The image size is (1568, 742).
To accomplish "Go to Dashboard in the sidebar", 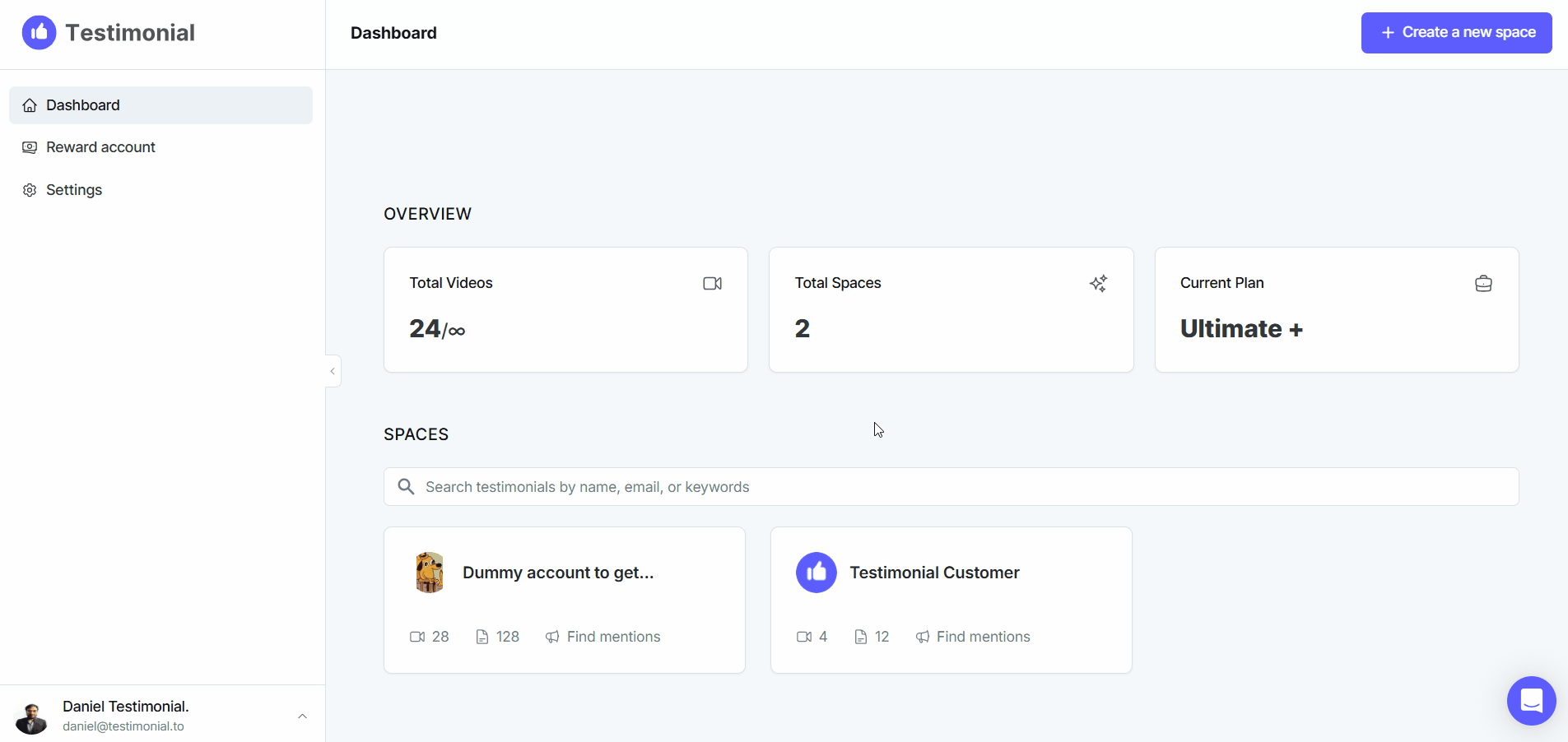I will (161, 105).
